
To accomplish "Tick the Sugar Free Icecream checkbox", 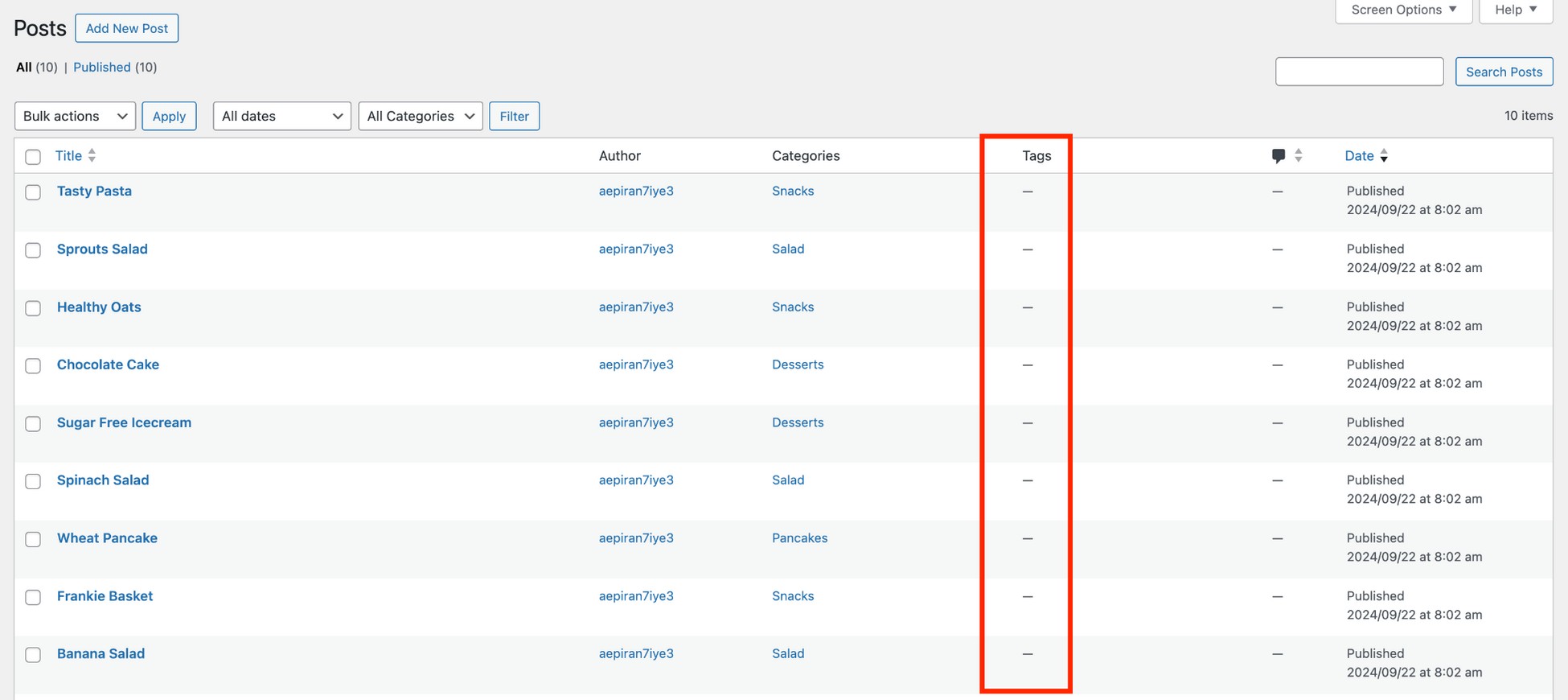I will [33, 424].
